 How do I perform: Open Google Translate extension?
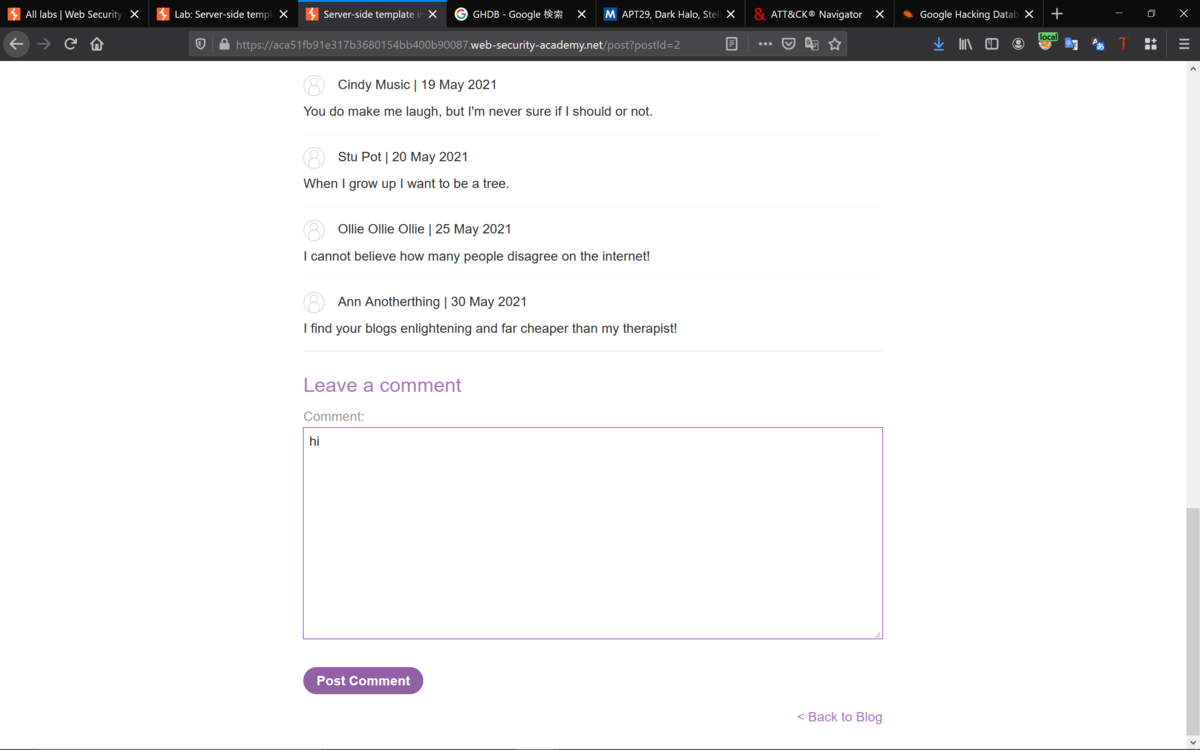(x=1071, y=44)
